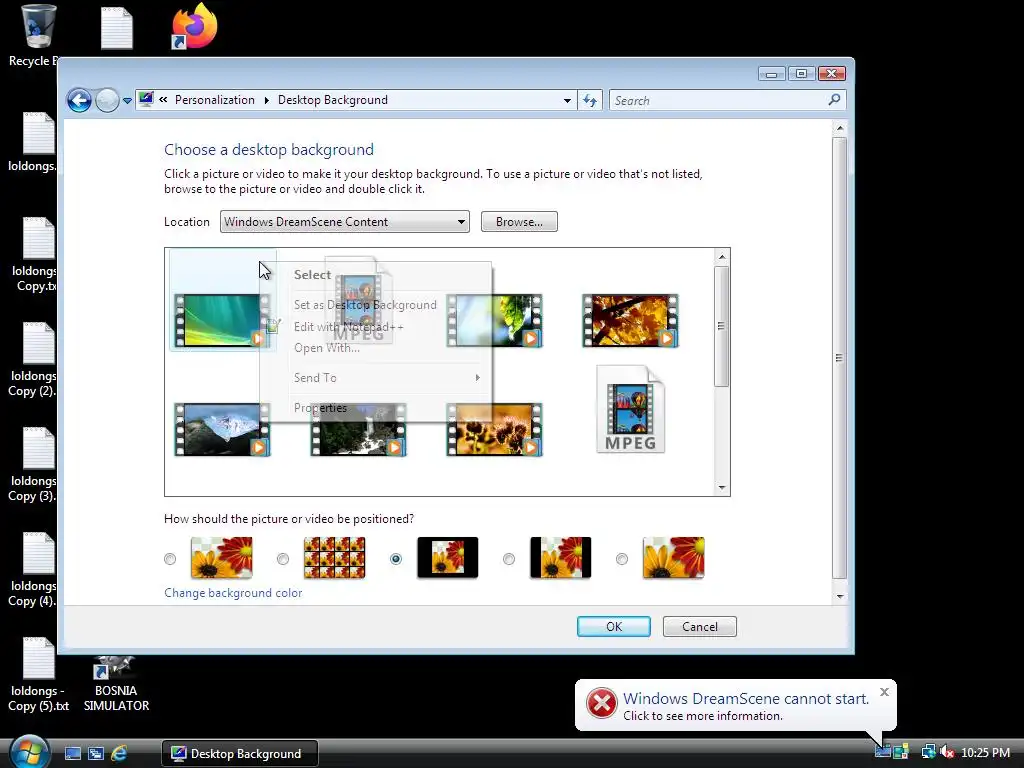This screenshot has width=1024, height=768.
Task: Click the Cancel button
Action: (x=699, y=626)
